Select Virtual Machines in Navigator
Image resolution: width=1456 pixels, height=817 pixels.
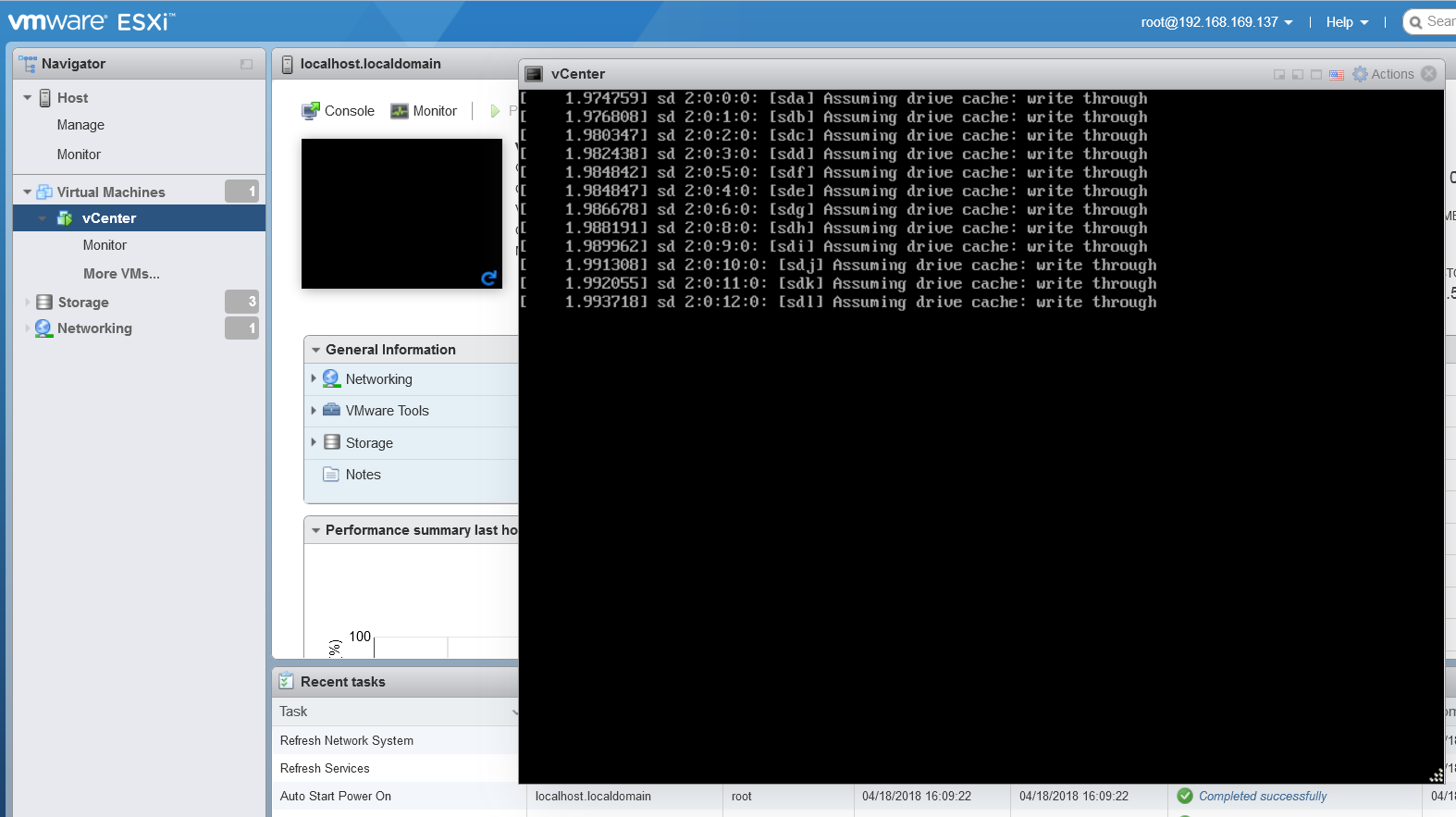click(x=111, y=192)
